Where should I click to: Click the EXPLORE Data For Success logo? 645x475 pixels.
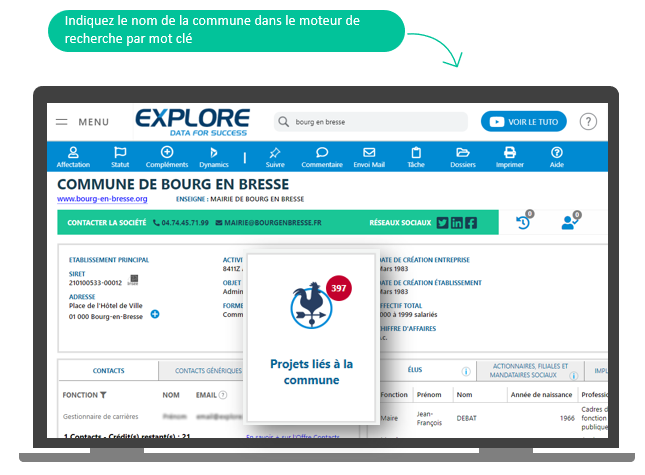[192, 122]
